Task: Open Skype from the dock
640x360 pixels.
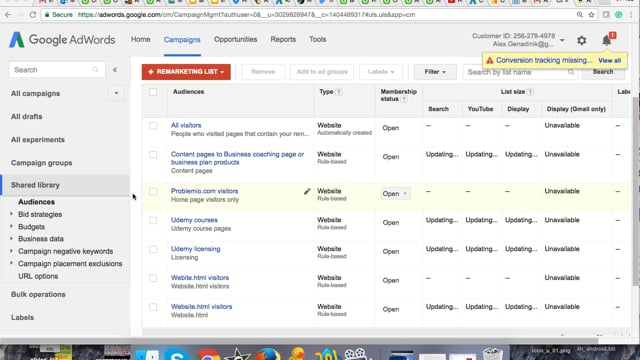Action: tap(176, 354)
